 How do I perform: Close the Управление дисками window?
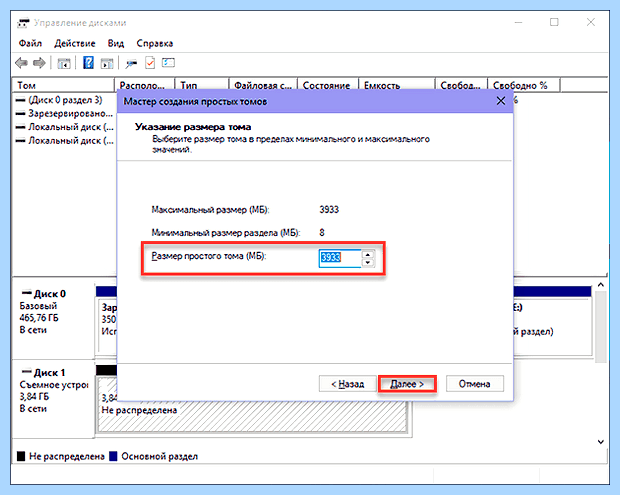(x=591, y=23)
